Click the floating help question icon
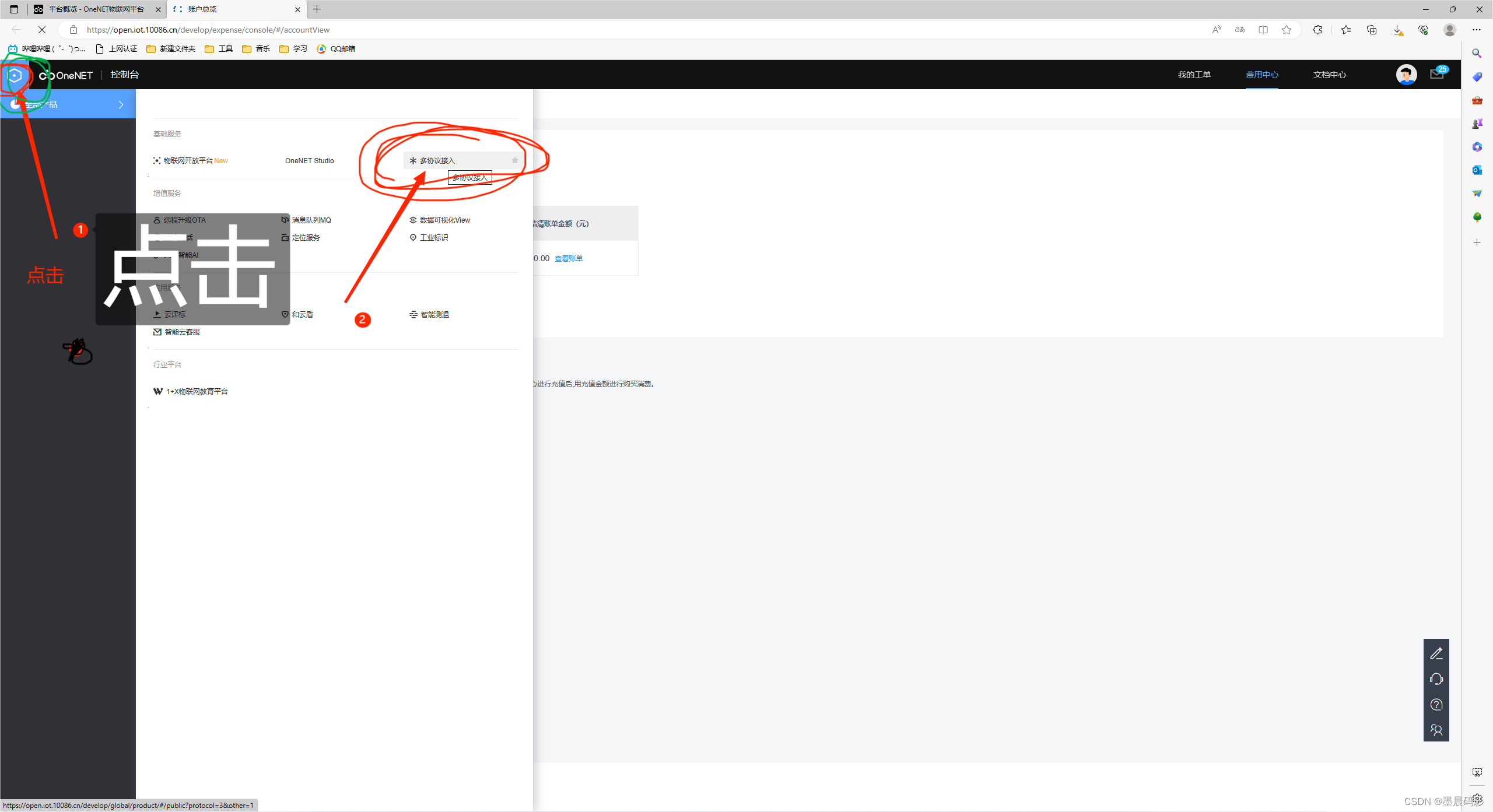The image size is (1493, 812). point(1436,705)
